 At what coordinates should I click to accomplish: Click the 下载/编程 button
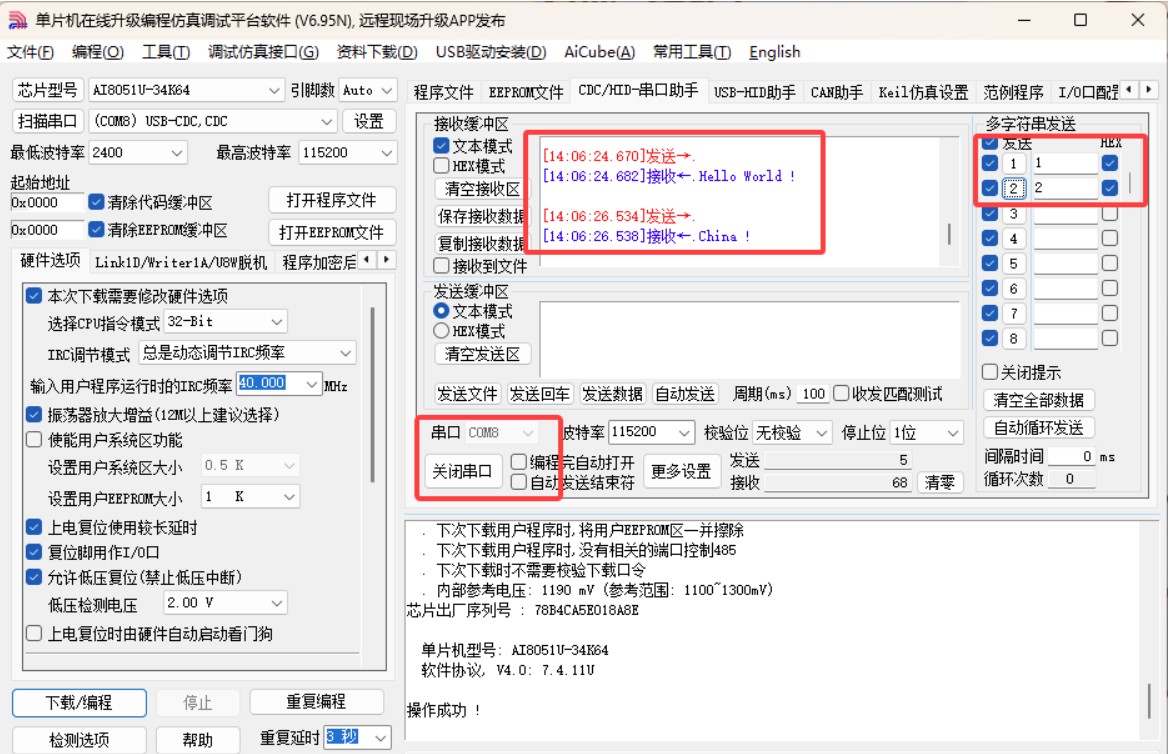(x=79, y=703)
